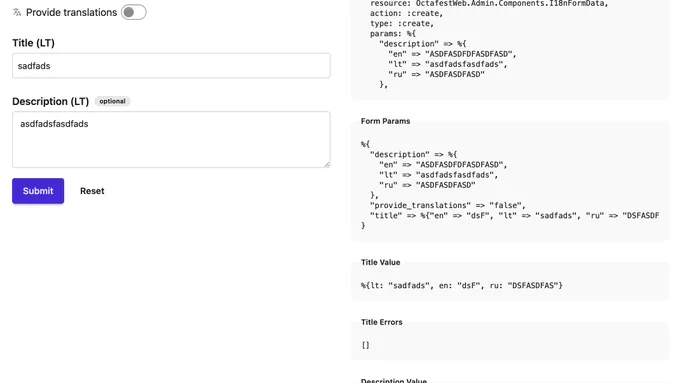
Task: Click the Title Value map text
Action: [462, 285]
